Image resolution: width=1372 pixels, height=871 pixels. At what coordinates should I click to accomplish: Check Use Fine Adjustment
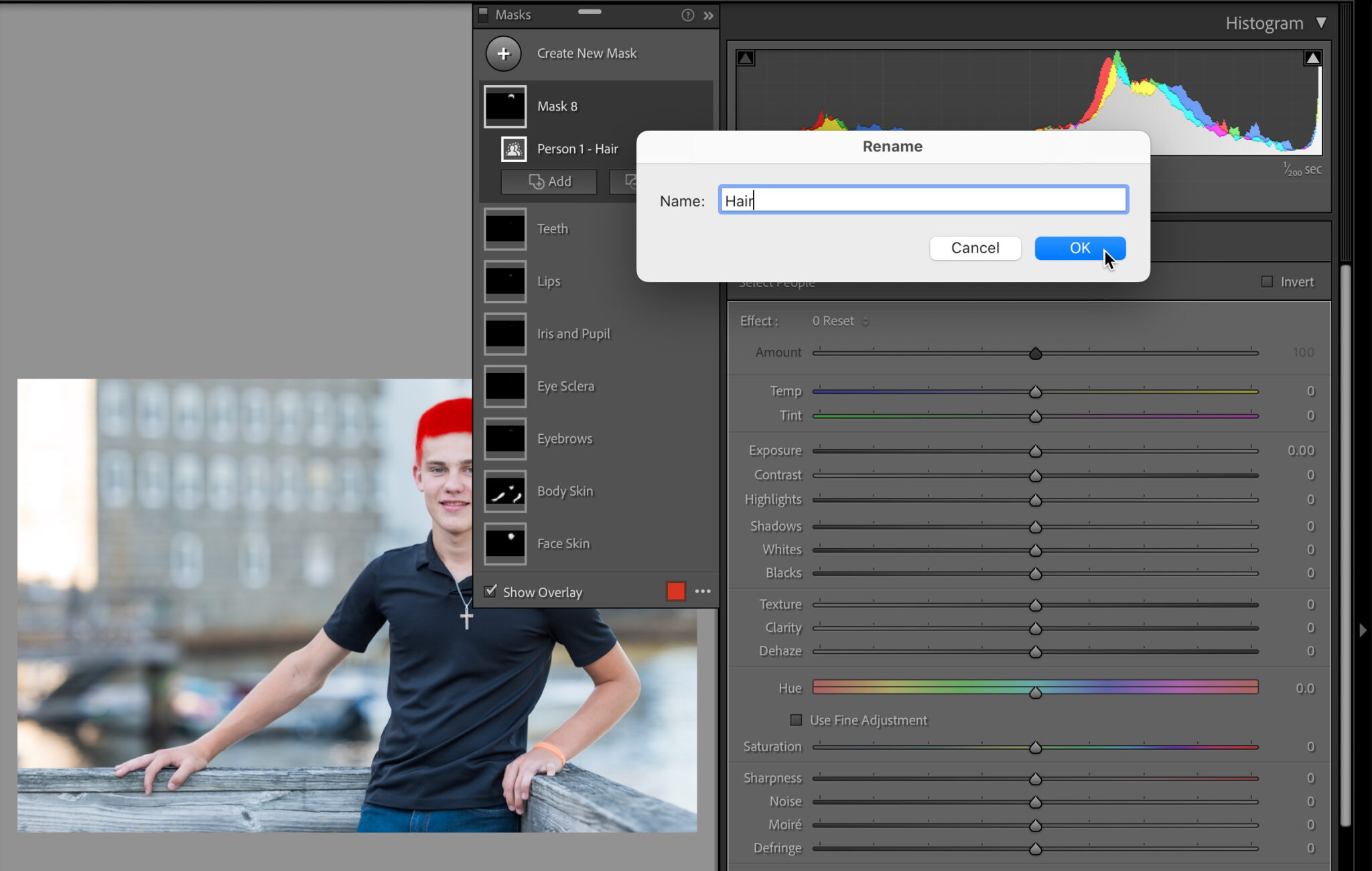tap(796, 720)
